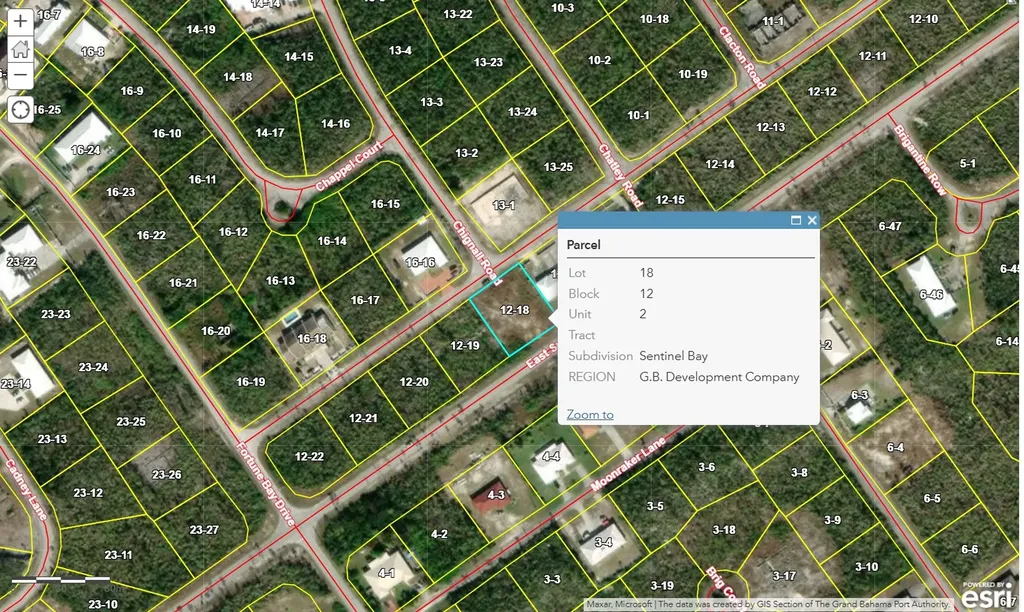Image resolution: width=1024 pixels, height=612 pixels.
Task: Select parcel 5-1
Action: 968,163
